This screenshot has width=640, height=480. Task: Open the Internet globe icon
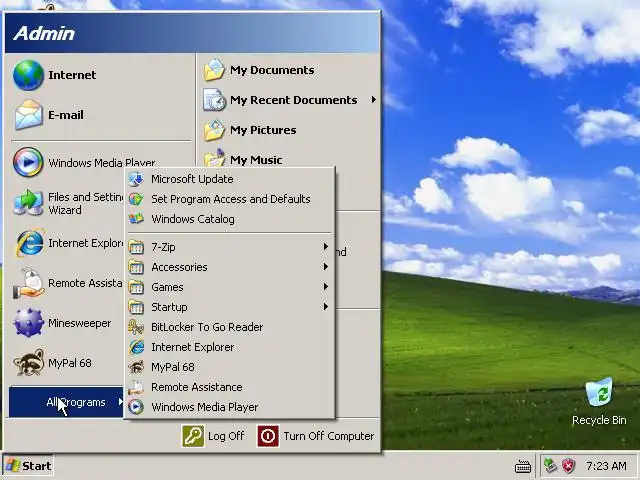pyautogui.click(x=28, y=75)
